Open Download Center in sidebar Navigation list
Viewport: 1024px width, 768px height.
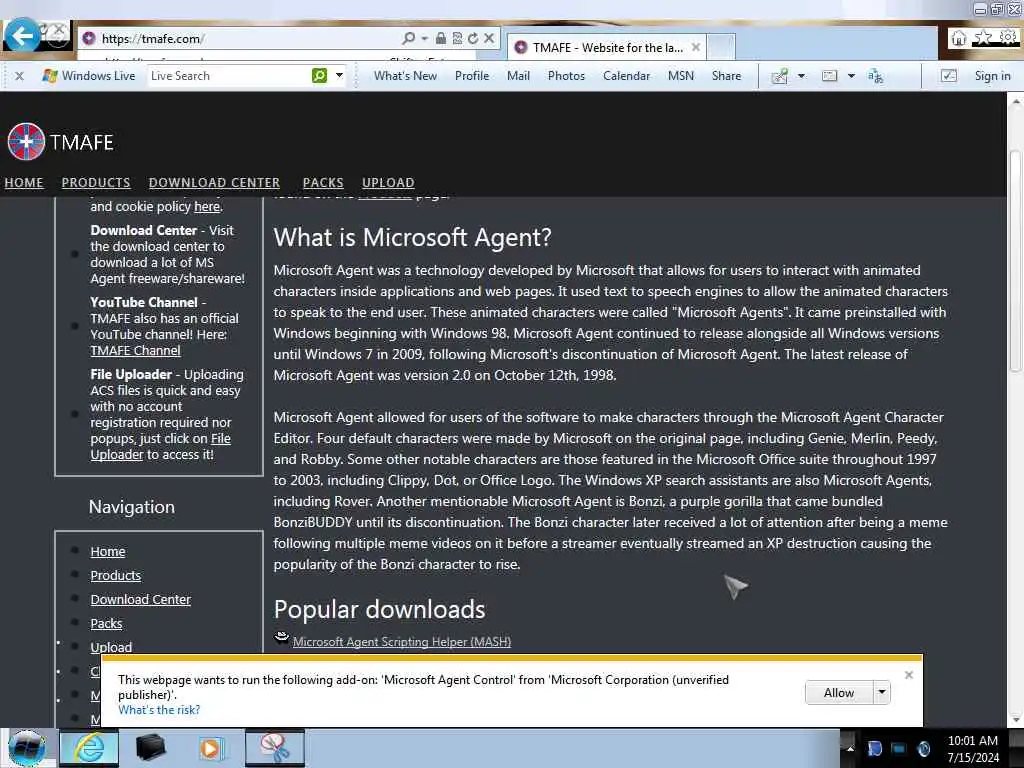140,600
